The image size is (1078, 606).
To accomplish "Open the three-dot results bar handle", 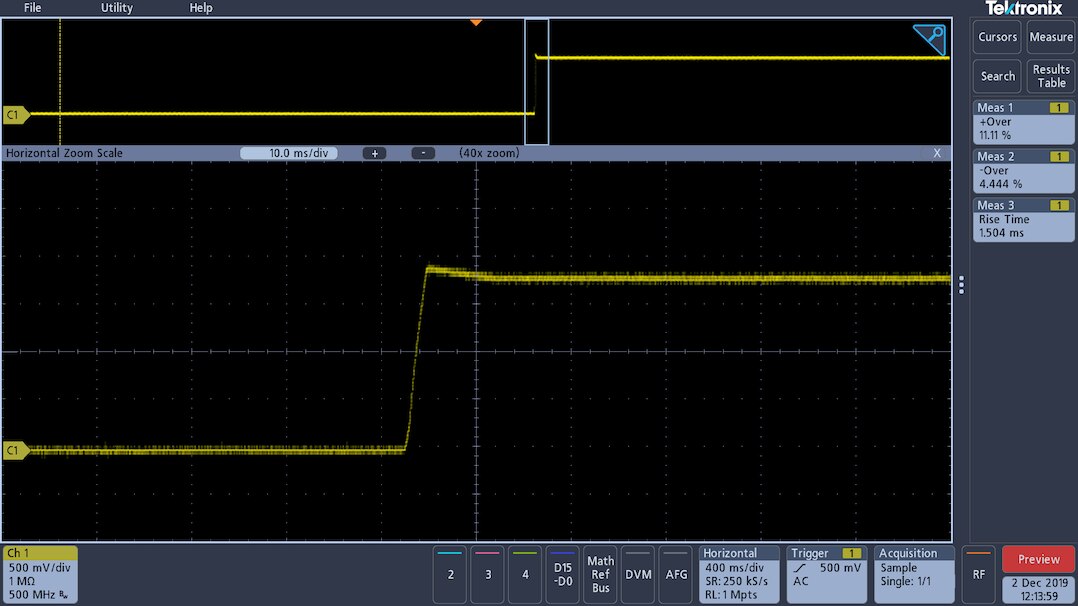I will (x=961, y=285).
